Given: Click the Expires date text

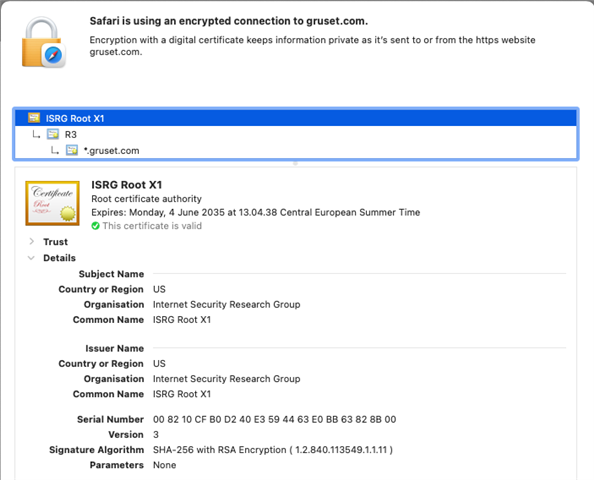Looking at the screenshot, I should tap(255, 212).
